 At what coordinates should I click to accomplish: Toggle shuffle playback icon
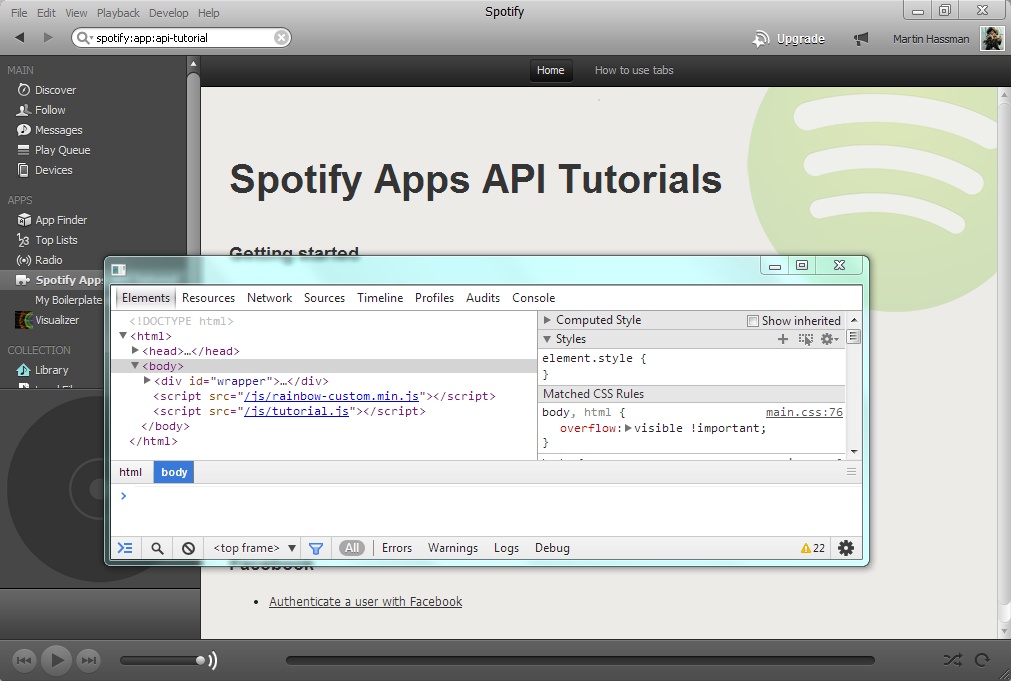952,660
